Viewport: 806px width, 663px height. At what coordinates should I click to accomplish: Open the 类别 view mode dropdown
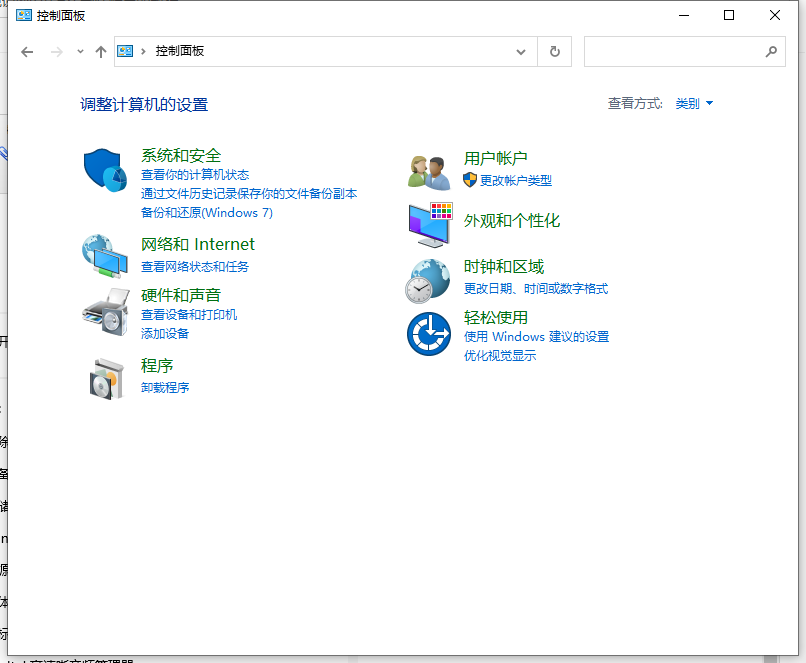pyautogui.click(x=694, y=102)
